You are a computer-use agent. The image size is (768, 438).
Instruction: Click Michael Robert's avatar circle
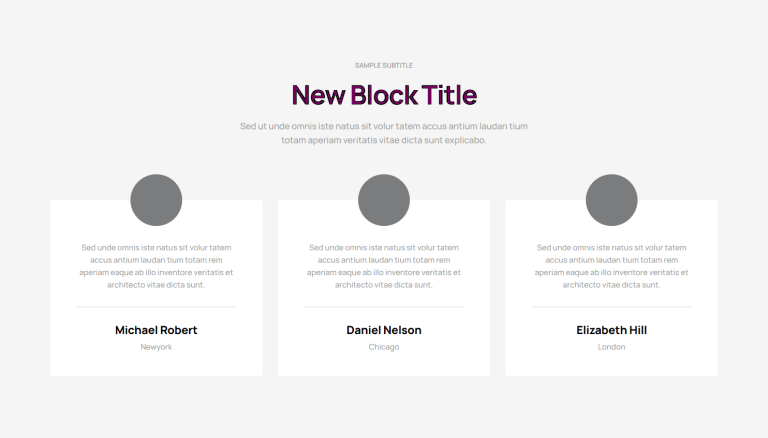coord(156,200)
